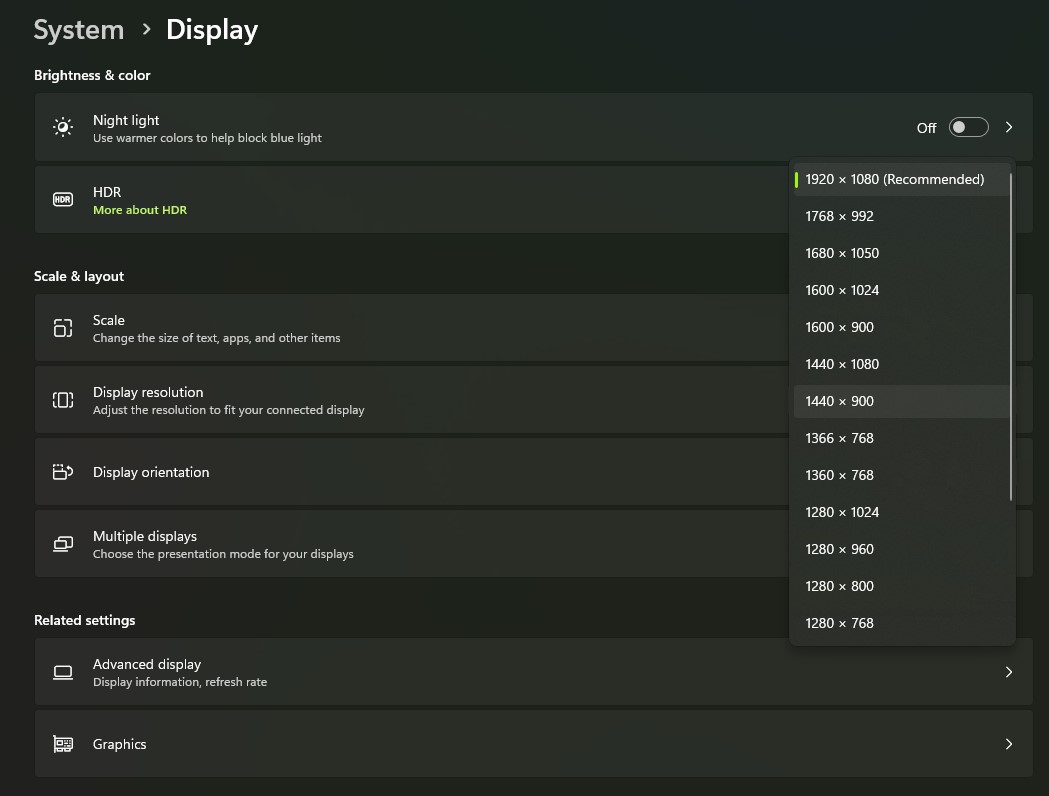Click 'Change the size of text, apps' description

click(217, 338)
